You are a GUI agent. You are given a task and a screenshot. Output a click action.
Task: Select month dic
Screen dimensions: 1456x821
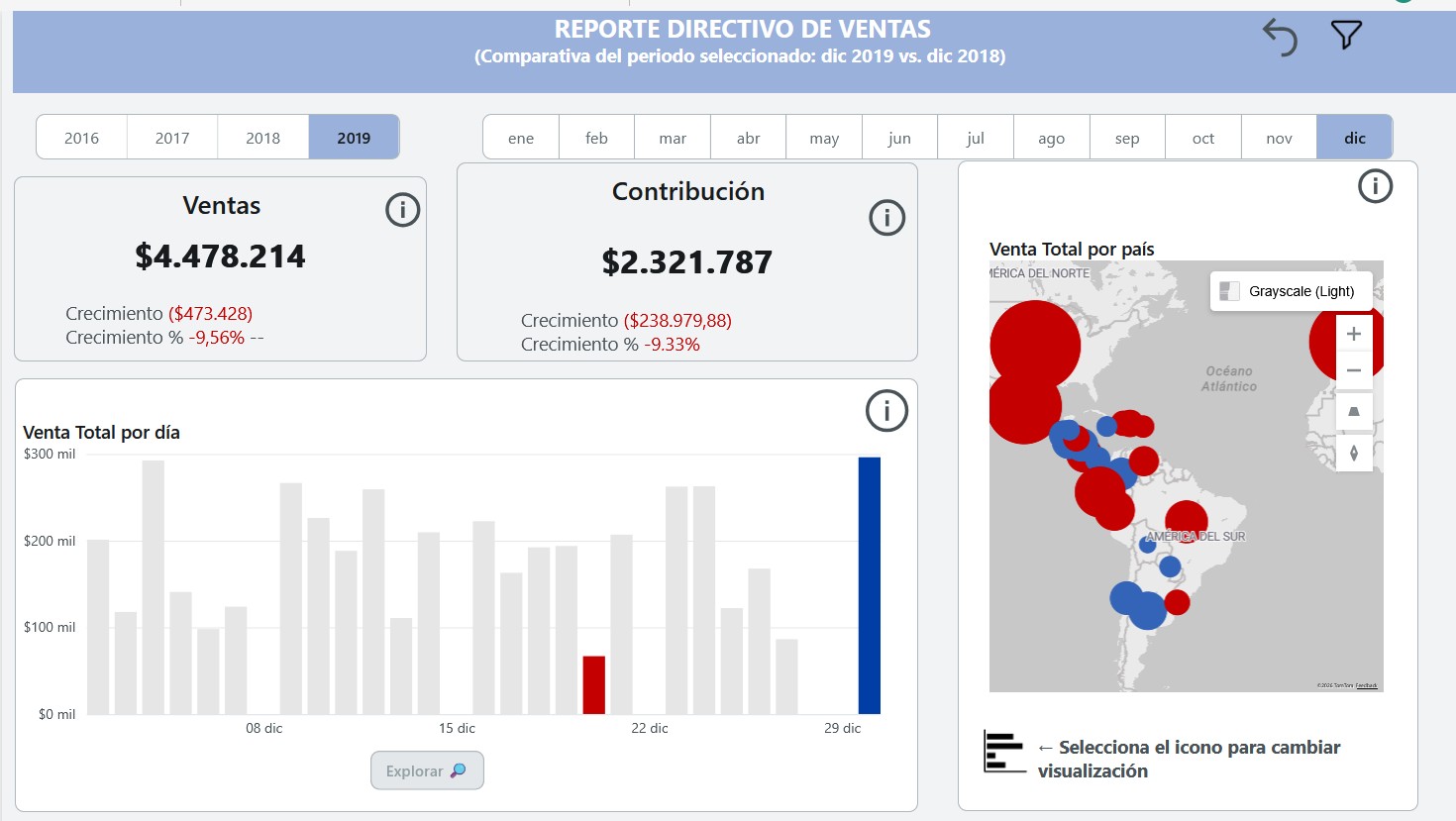coord(1355,138)
